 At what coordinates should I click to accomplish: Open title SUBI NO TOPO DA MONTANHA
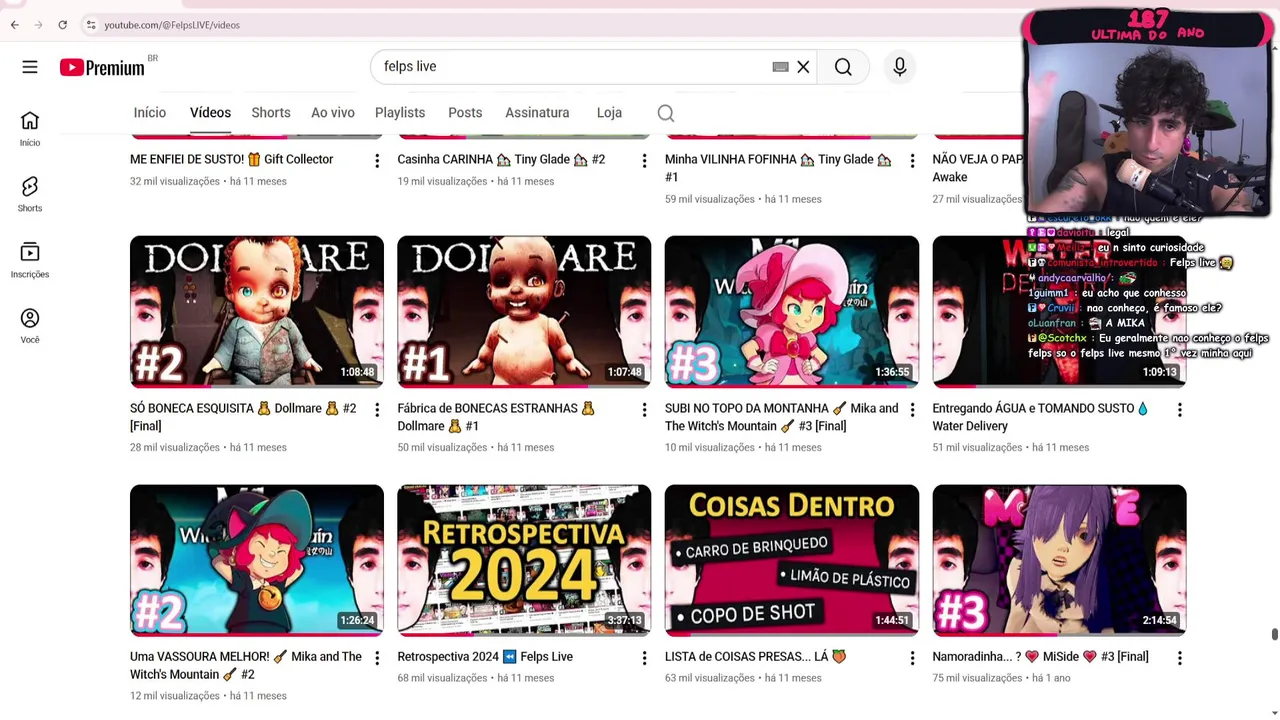tap(781, 417)
